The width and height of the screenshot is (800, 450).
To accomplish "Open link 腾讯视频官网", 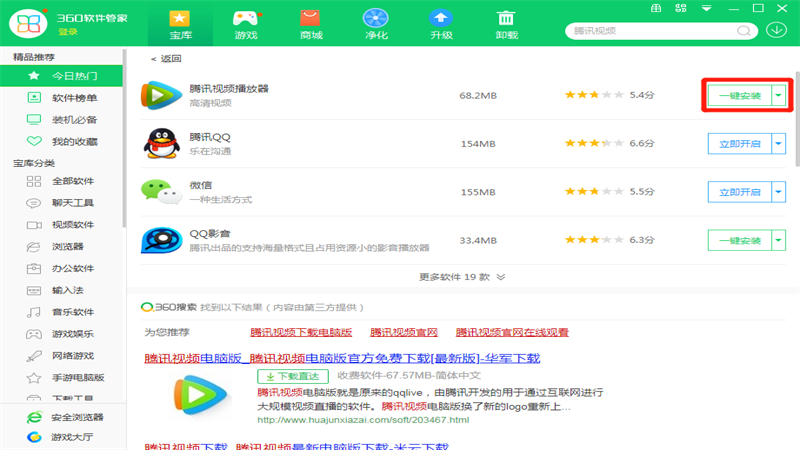I will [x=404, y=333].
